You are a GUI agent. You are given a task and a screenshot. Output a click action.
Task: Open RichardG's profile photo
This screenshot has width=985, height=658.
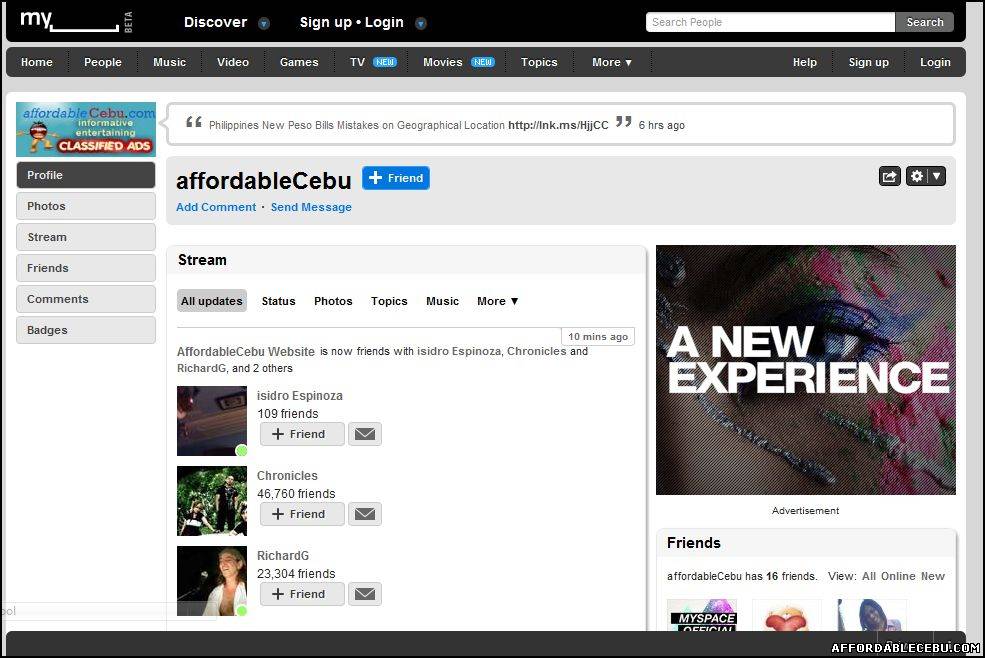coord(212,581)
